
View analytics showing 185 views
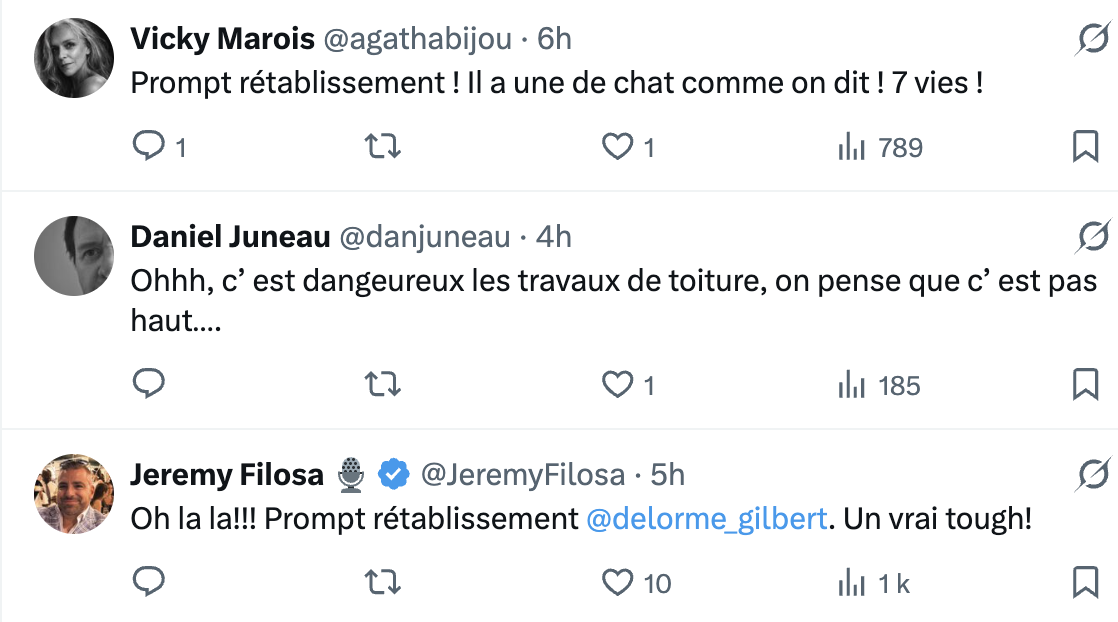pos(879,384)
